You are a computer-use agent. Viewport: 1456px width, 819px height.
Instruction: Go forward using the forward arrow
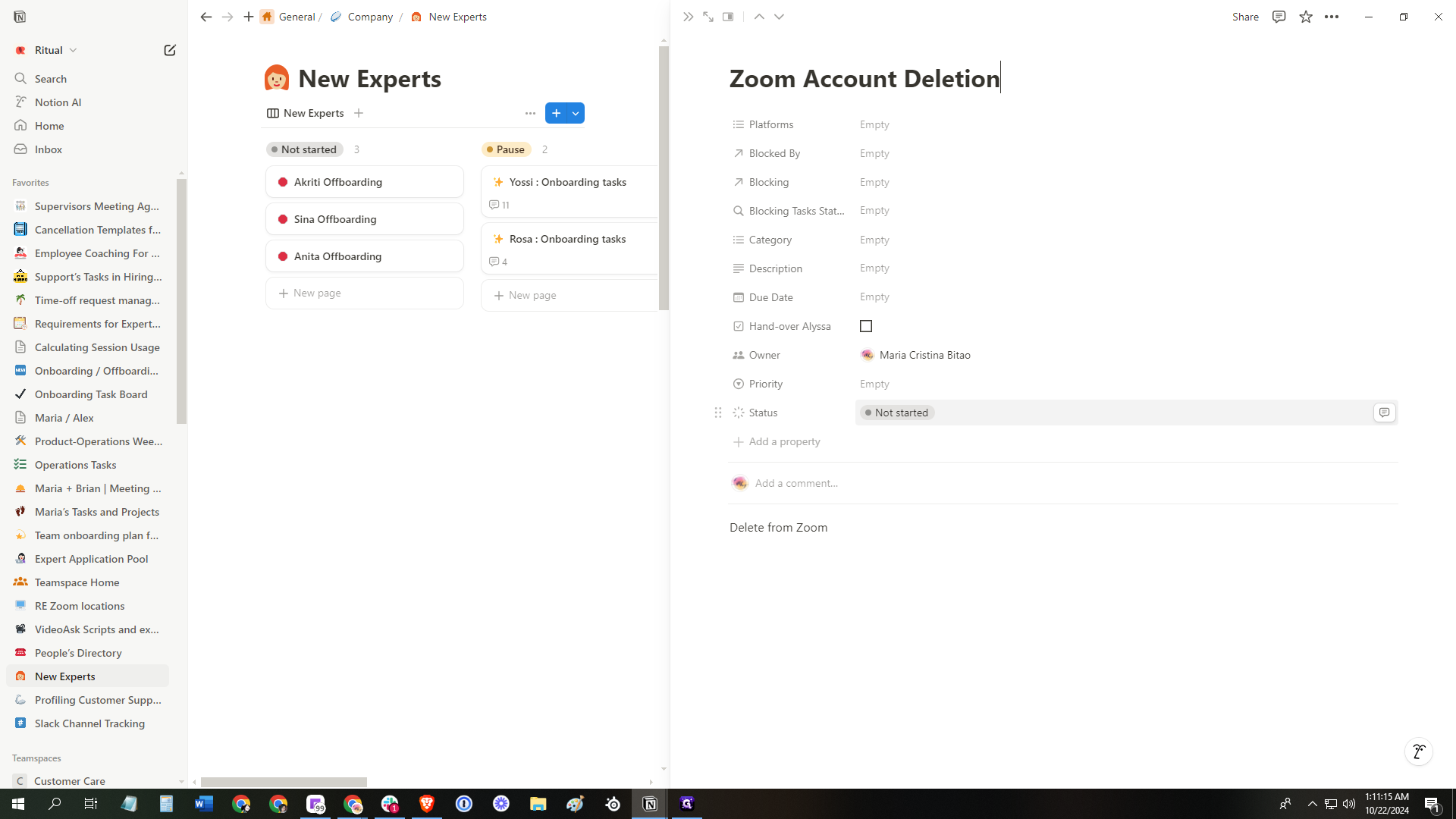tap(227, 17)
